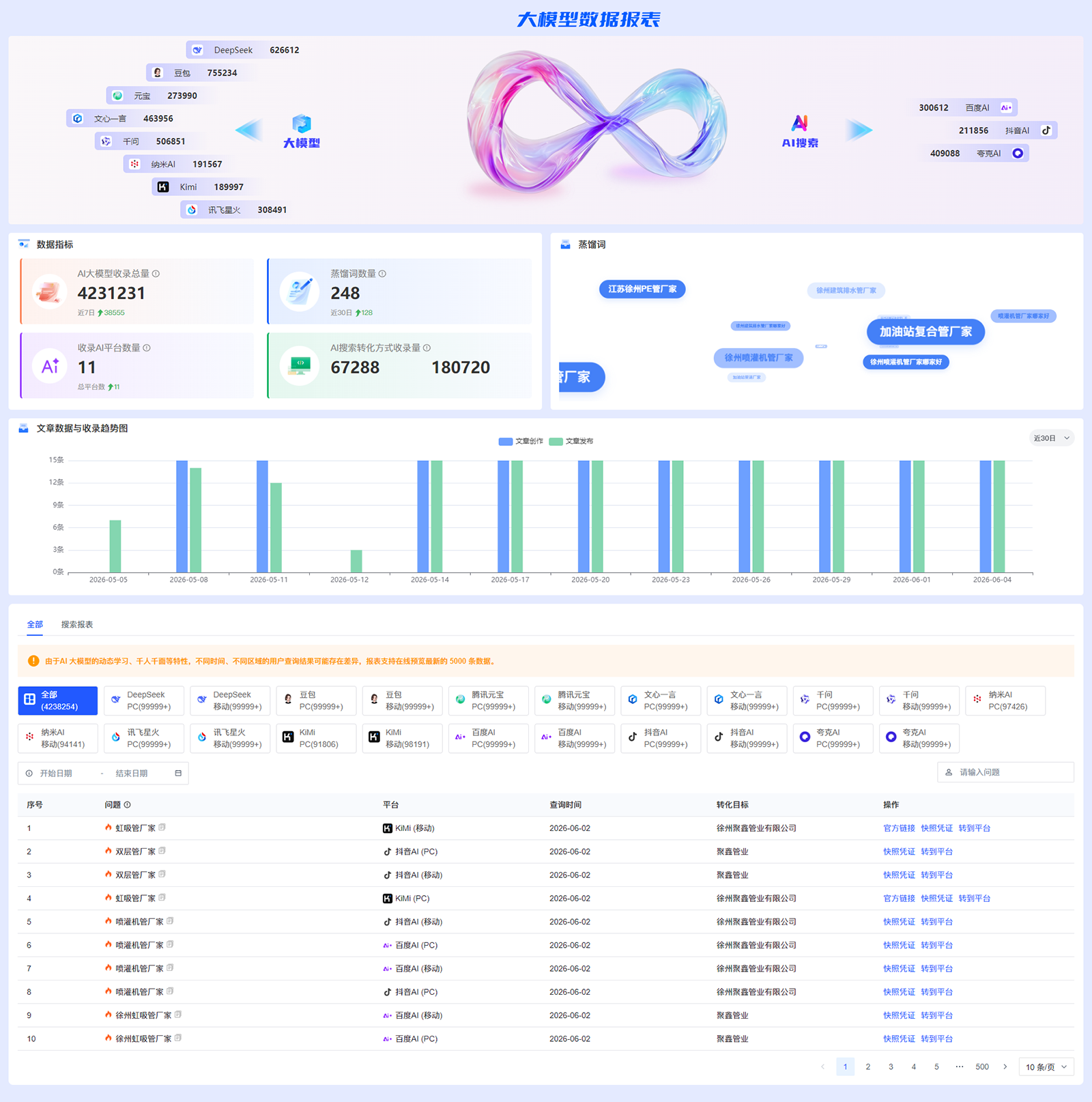The image size is (1092, 1102).
Task: Go to the previous page of results
Action: (822, 1066)
